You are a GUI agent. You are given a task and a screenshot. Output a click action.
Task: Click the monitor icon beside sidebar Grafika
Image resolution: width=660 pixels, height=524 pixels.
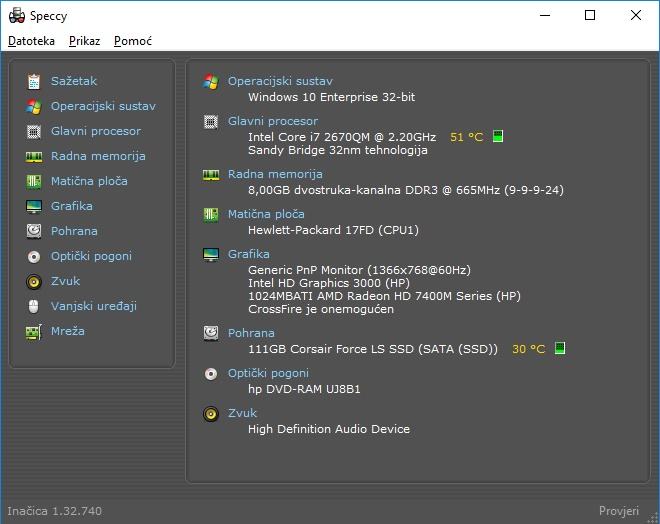(x=34, y=207)
